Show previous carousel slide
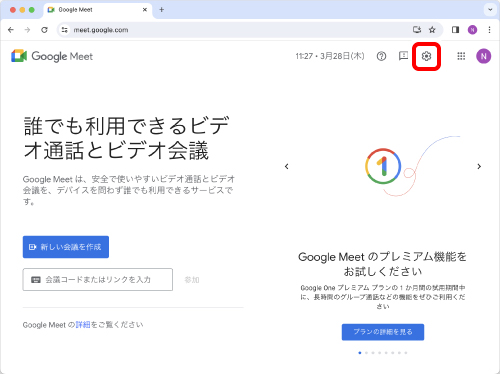The width and height of the screenshot is (500, 374). tap(287, 166)
